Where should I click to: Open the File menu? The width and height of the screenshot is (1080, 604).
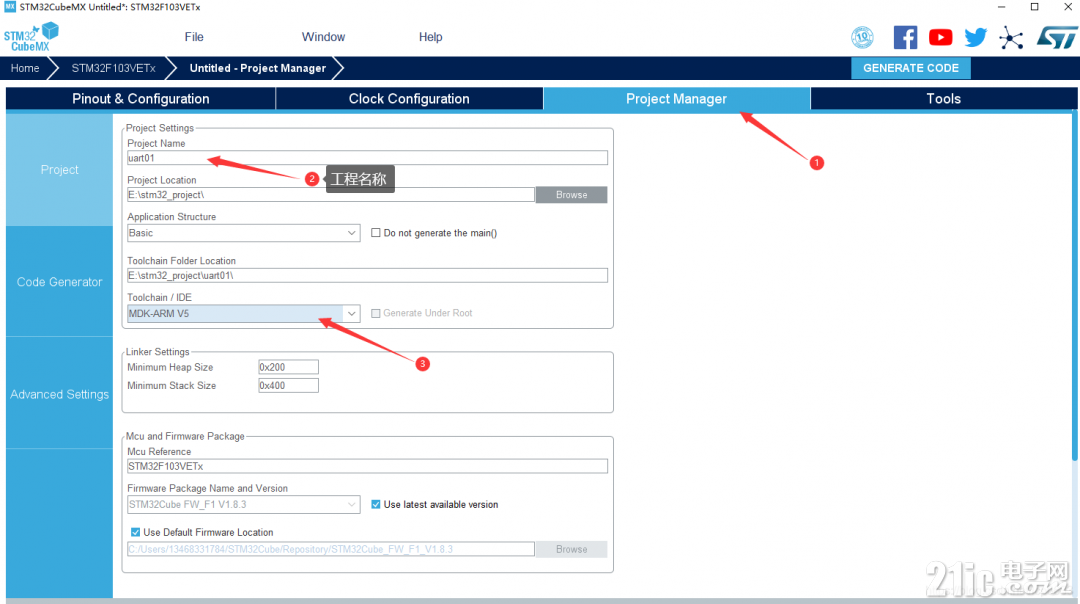pos(194,37)
